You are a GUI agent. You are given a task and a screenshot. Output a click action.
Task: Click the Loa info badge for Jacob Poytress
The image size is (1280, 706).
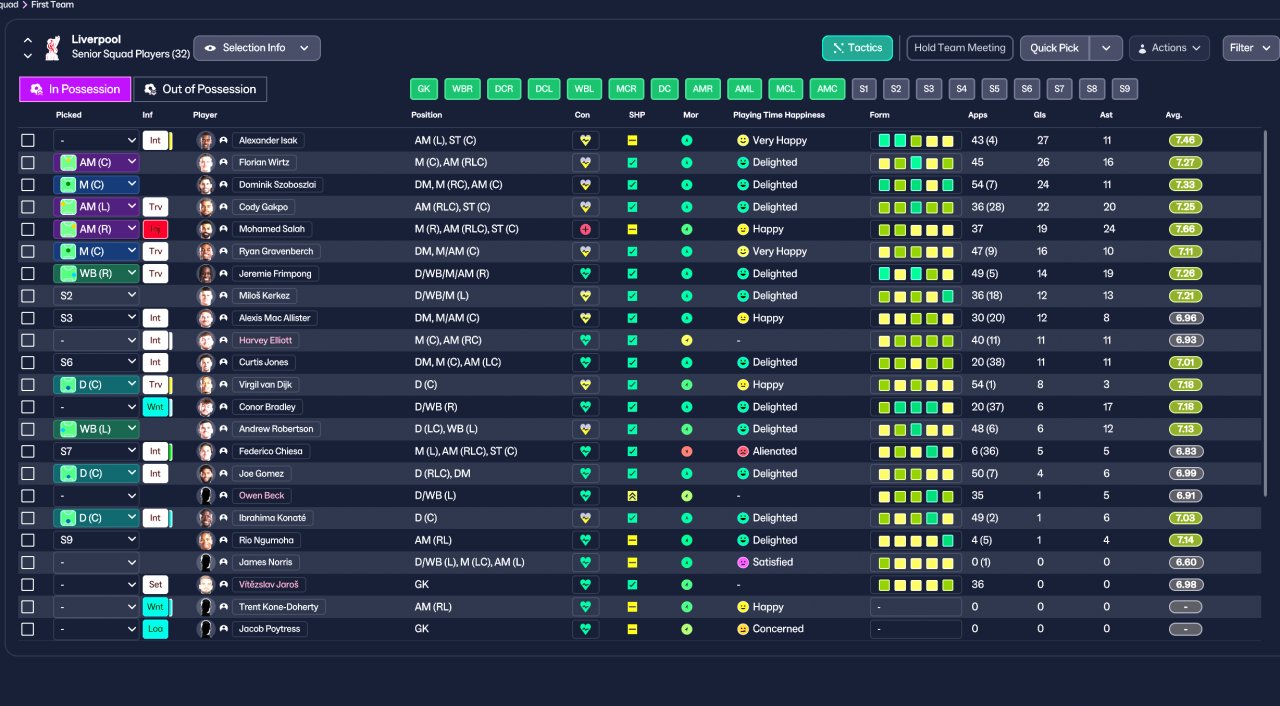156,629
